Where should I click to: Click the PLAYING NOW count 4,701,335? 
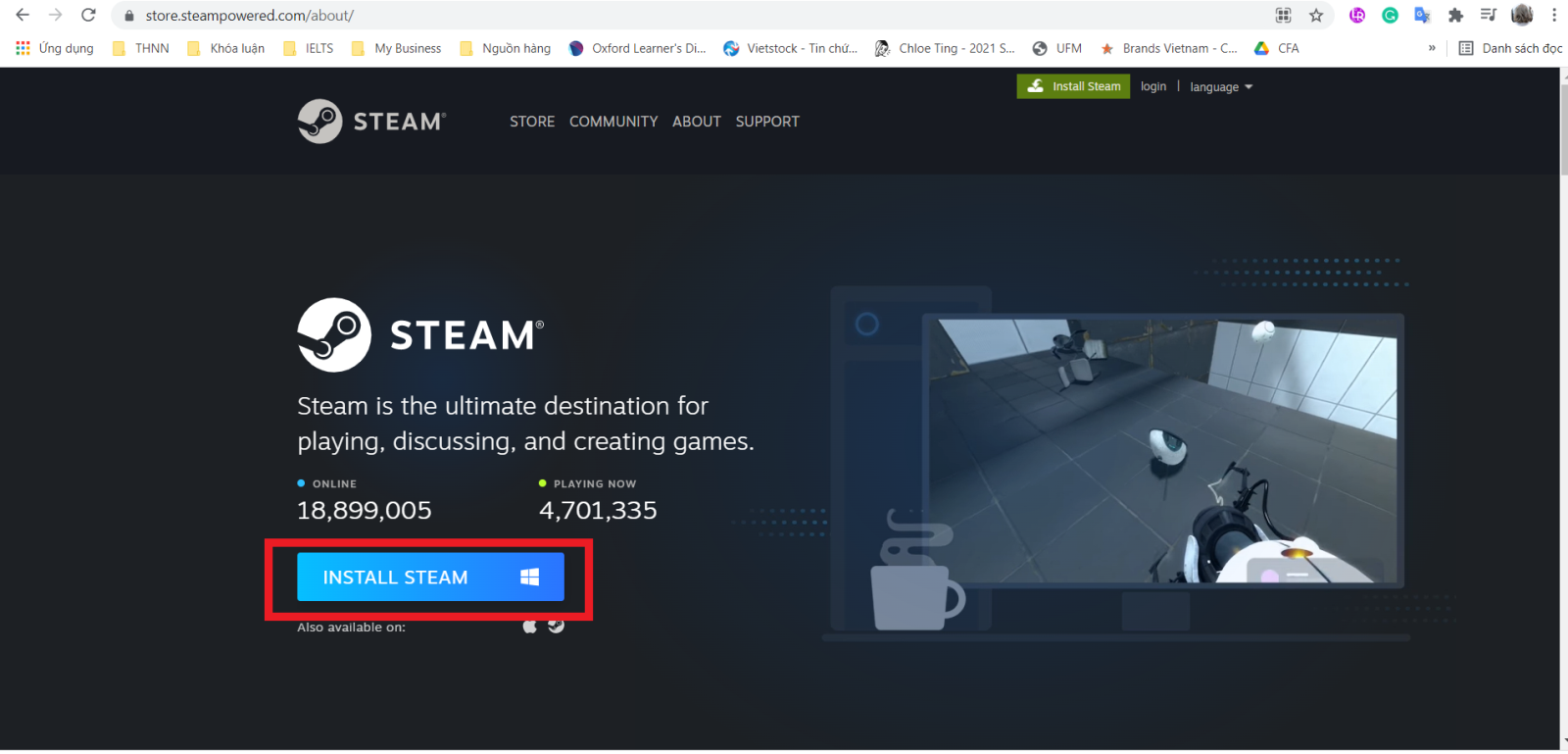pyautogui.click(x=598, y=510)
